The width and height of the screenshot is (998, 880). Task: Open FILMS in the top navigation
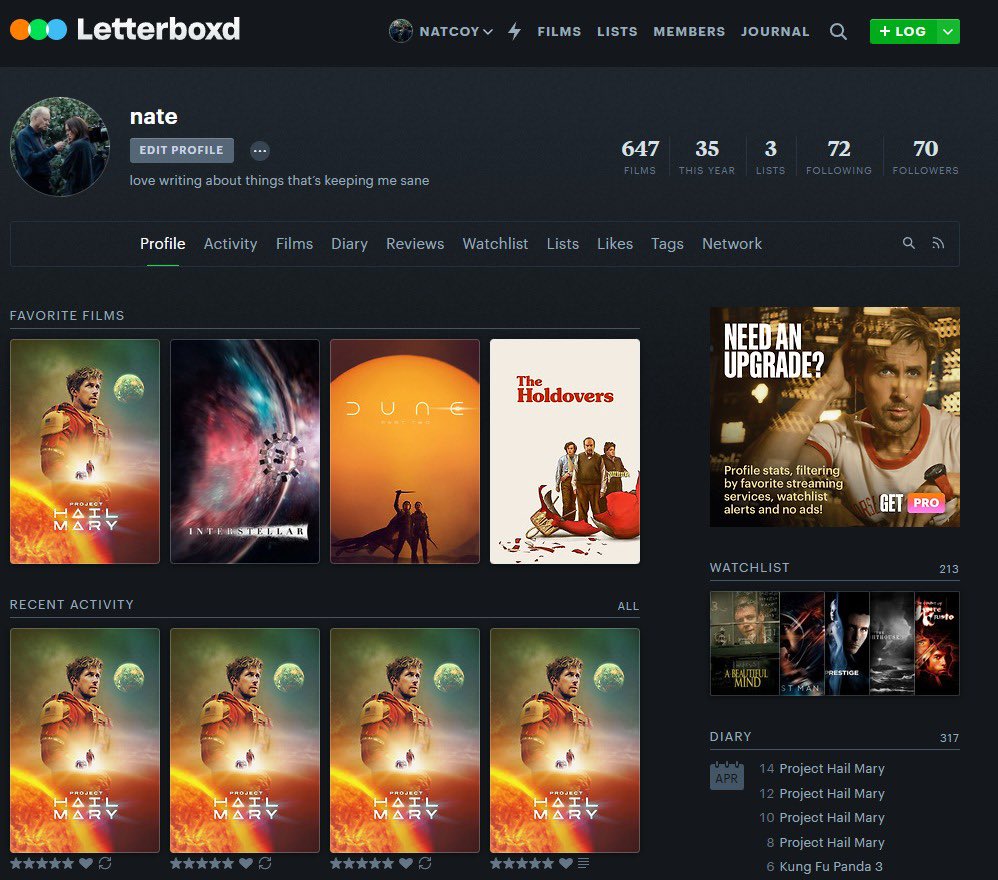559,31
